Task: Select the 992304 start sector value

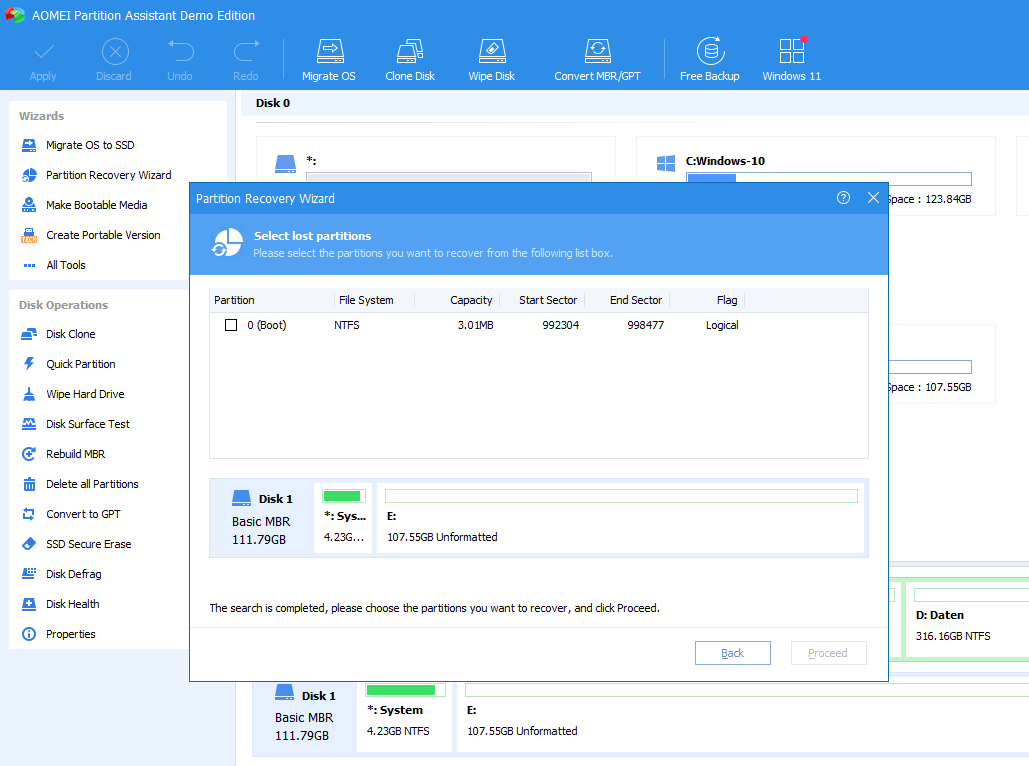Action: (x=560, y=325)
